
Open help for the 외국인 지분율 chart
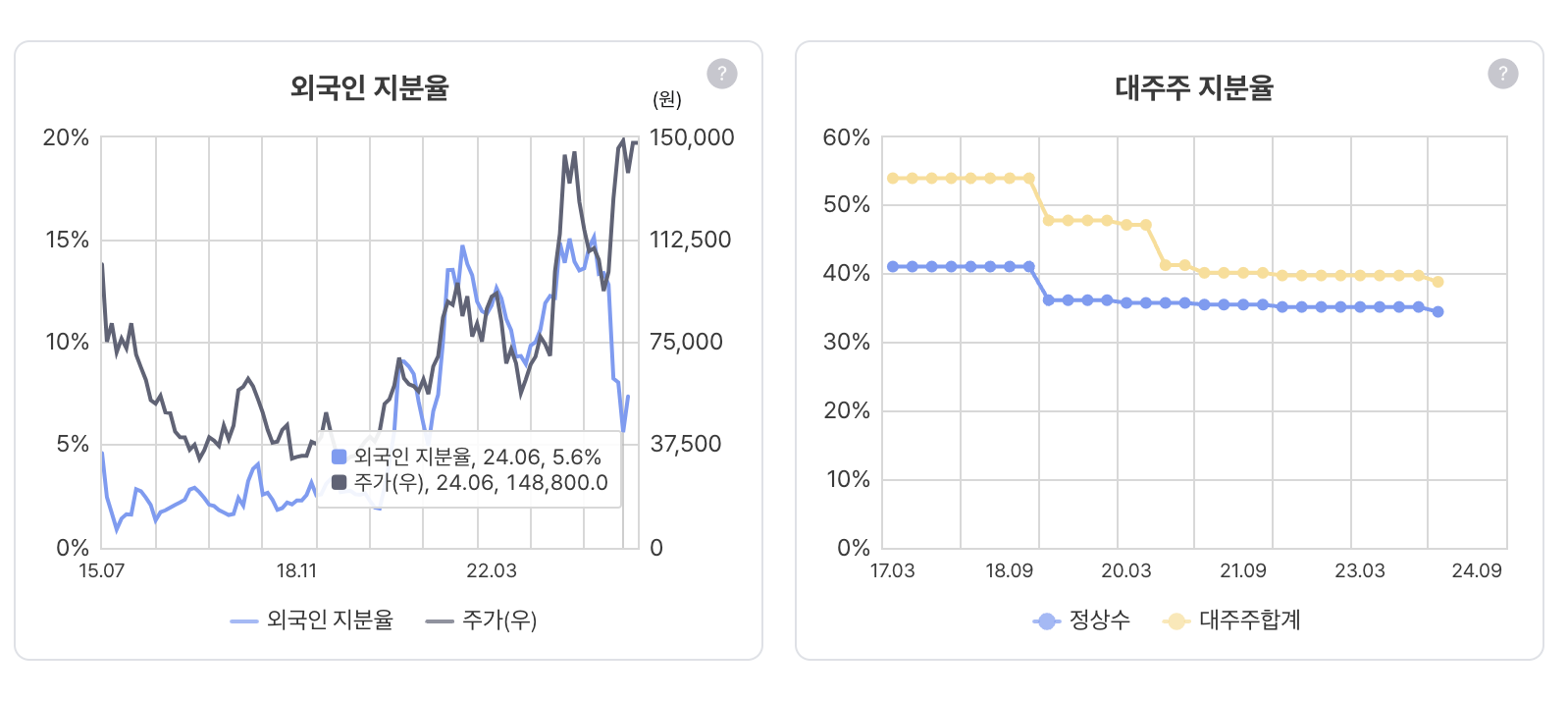(721, 74)
